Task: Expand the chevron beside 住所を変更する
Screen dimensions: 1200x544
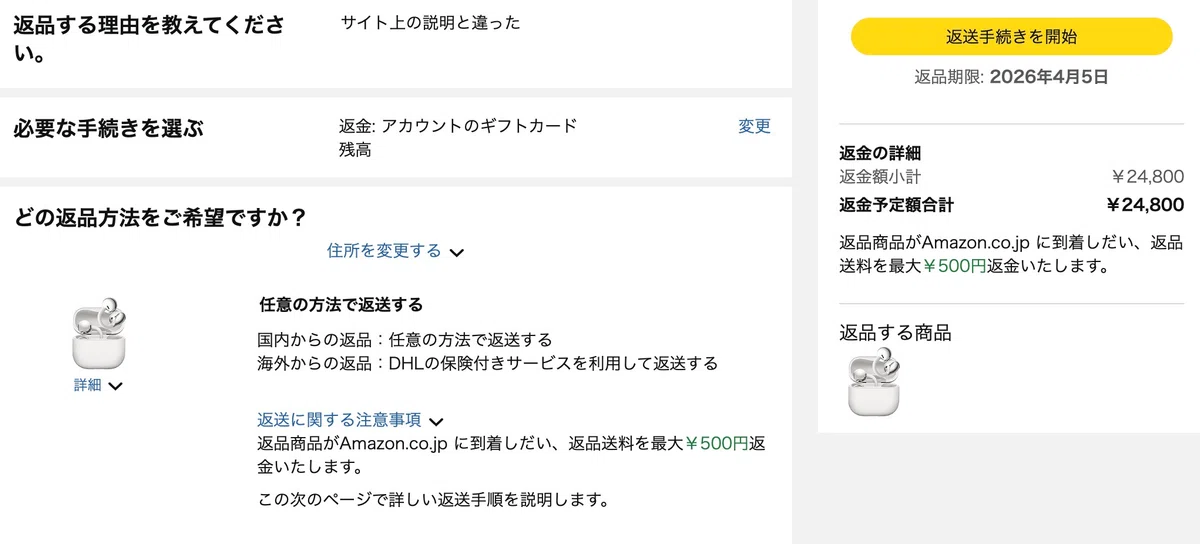Action: click(x=456, y=253)
